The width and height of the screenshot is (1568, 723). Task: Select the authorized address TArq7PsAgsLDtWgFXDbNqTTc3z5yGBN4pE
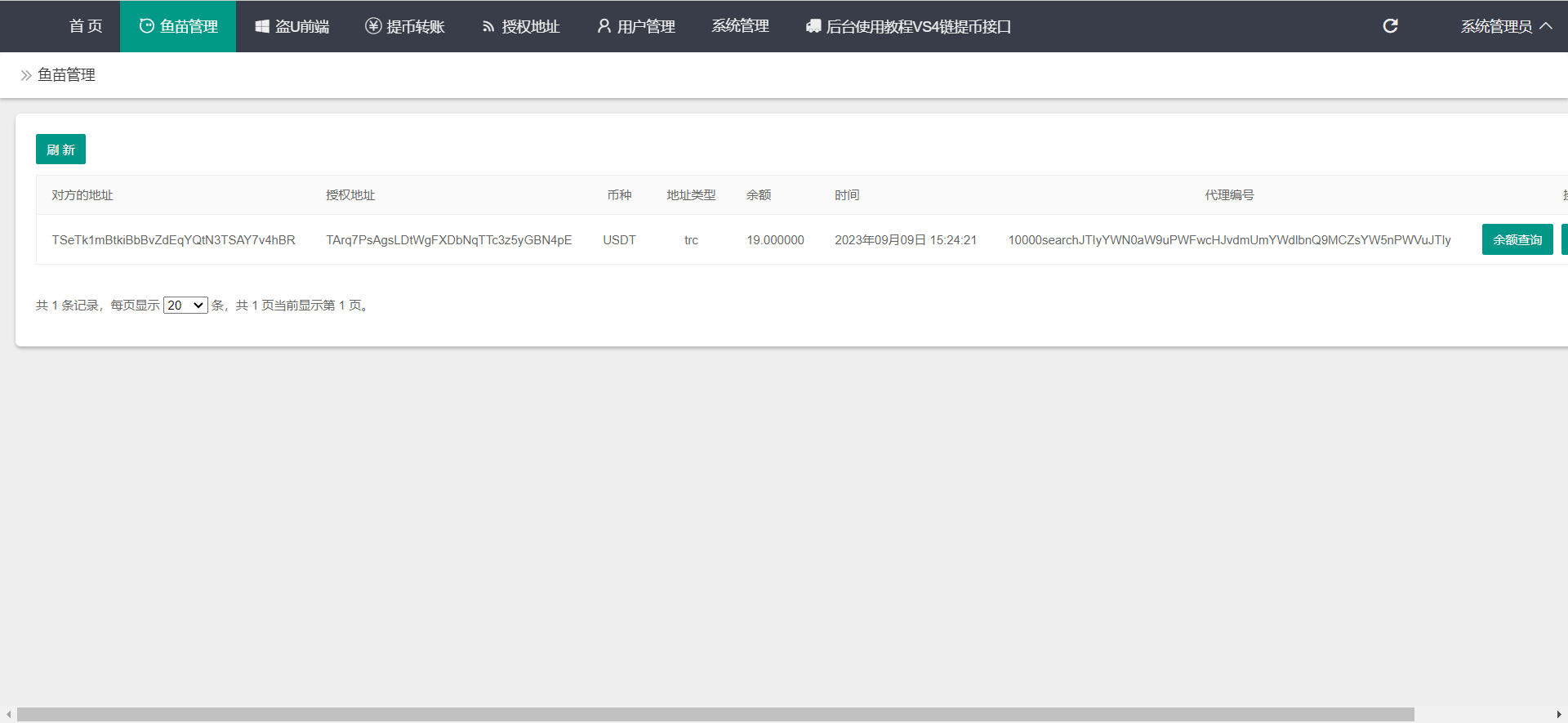click(x=449, y=240)
